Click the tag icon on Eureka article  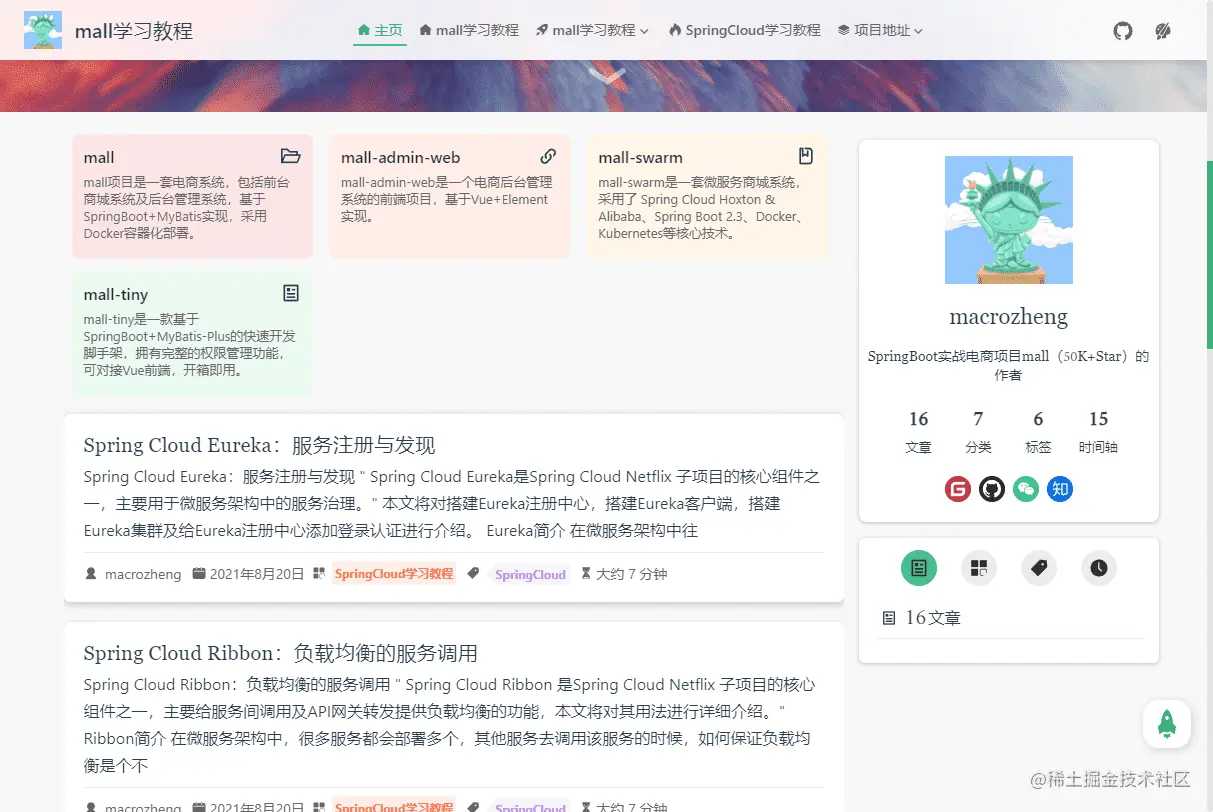473,574
